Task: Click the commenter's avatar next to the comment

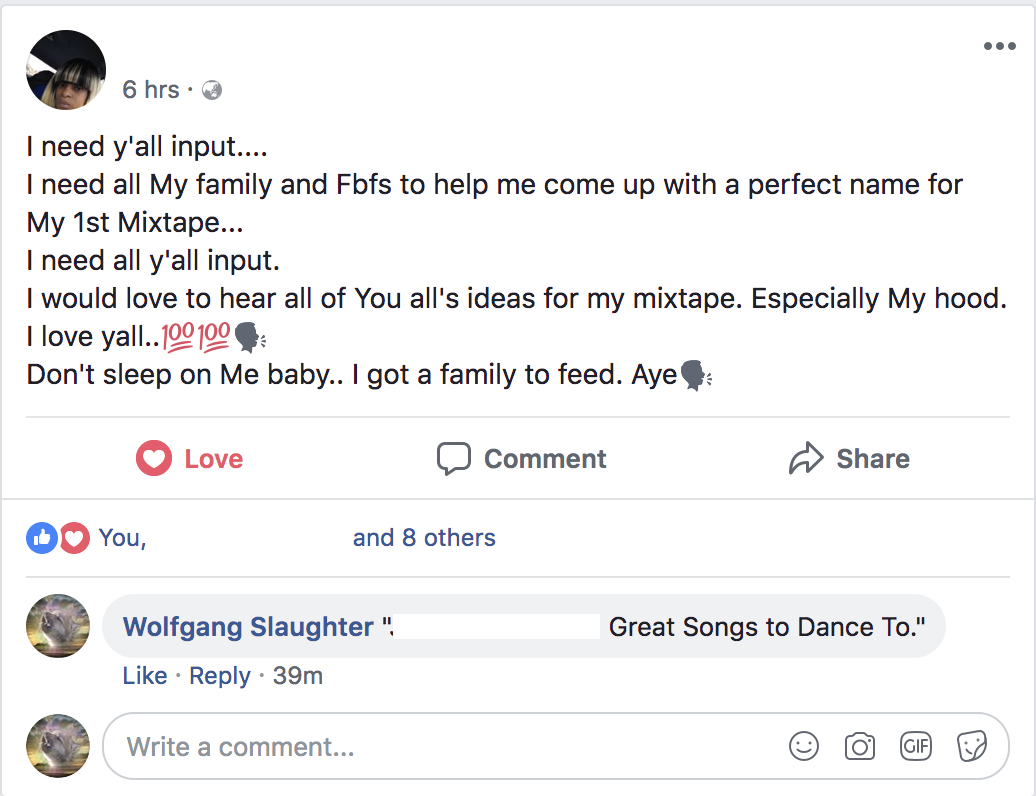Action: coord(58,627)
